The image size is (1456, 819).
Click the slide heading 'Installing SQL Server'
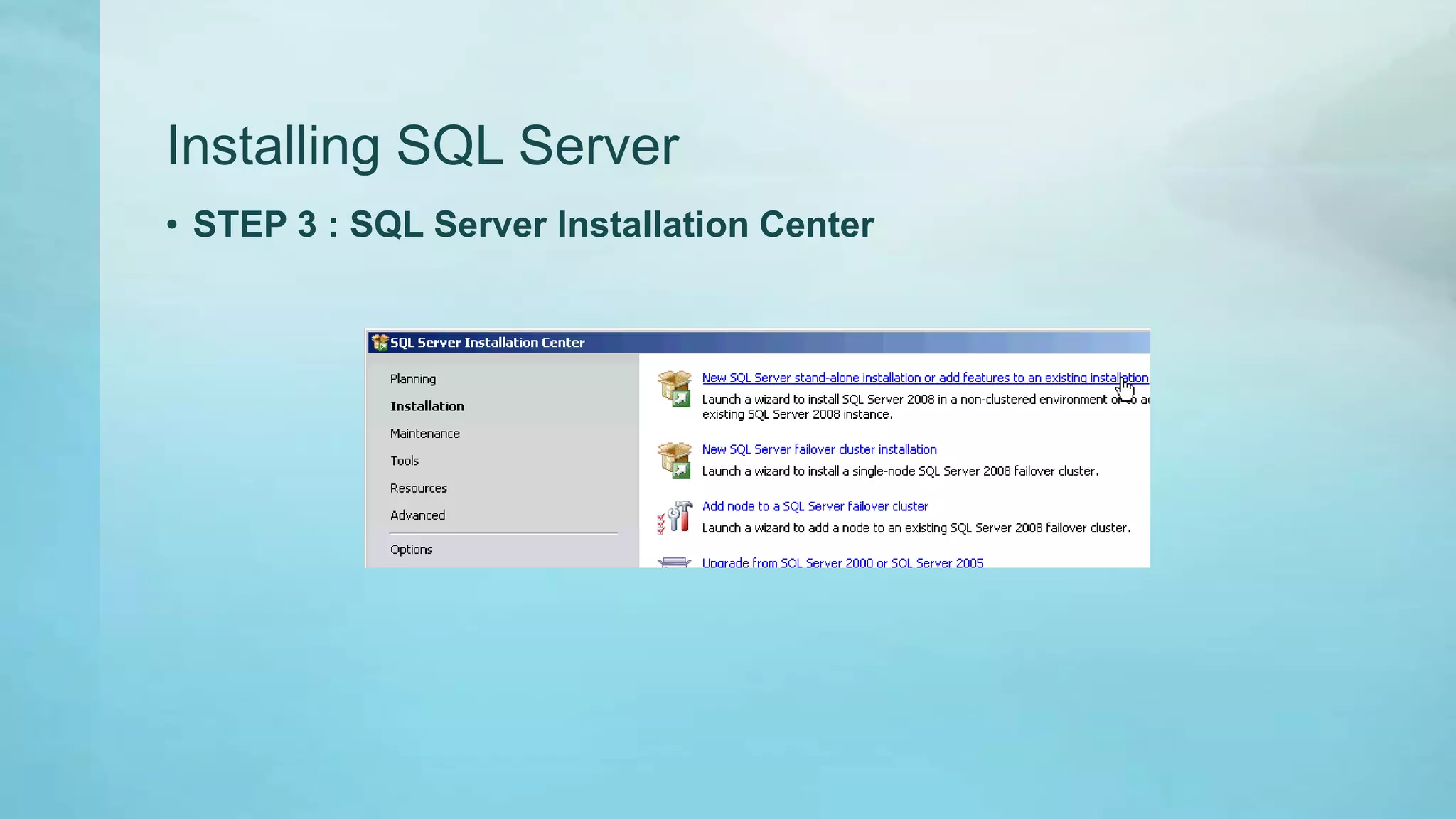click(423, 146)
